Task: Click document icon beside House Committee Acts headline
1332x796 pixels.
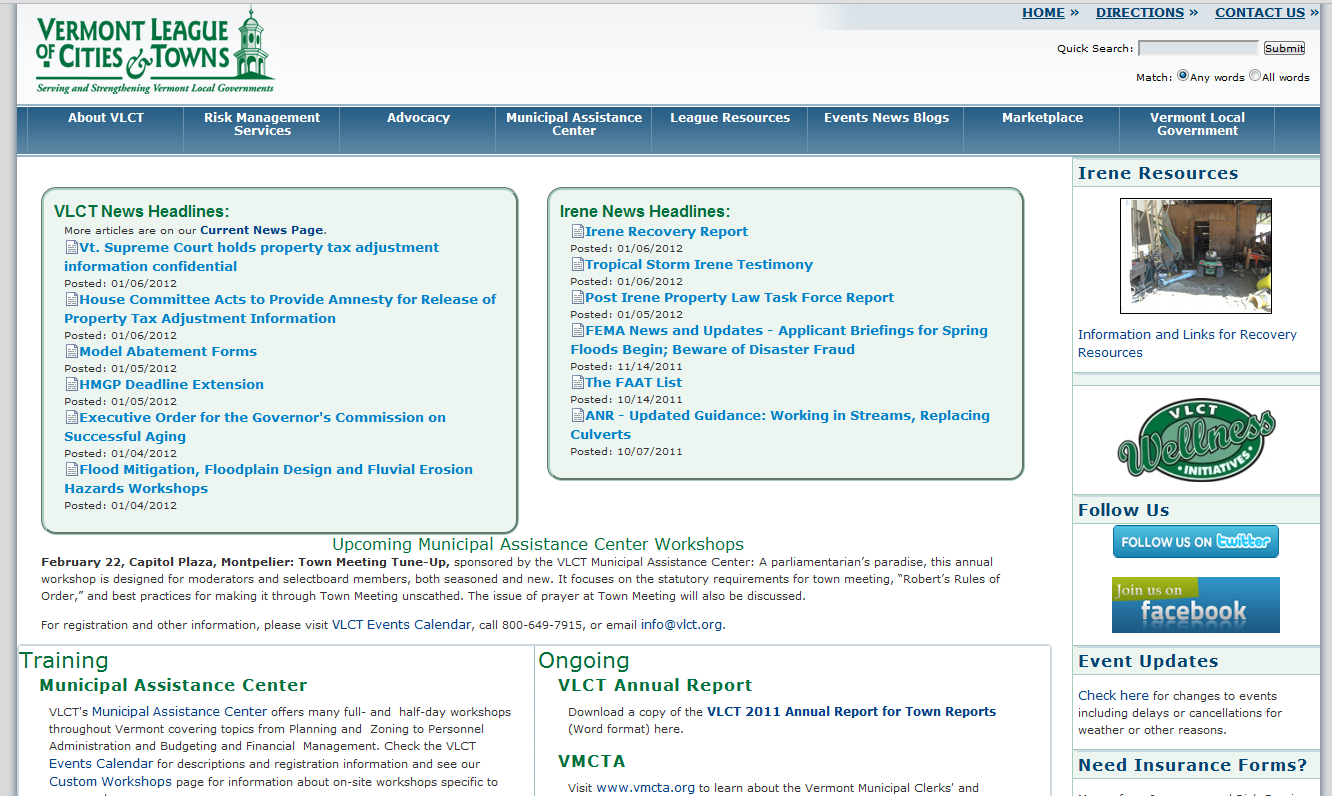Action: tap(71, 299)
